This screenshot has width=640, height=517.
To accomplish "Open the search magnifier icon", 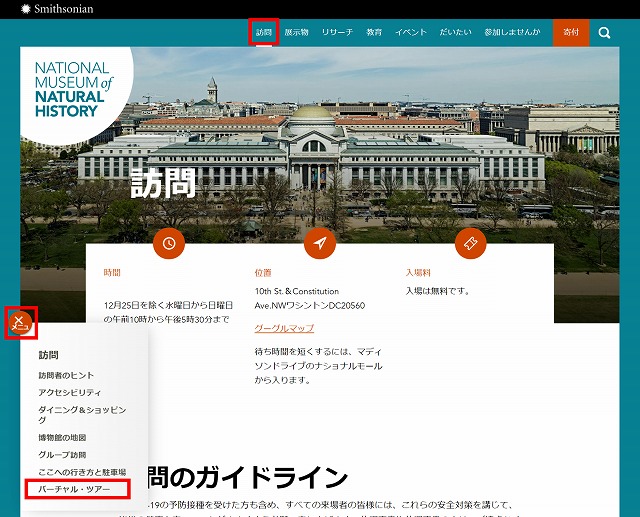I will click(604, 33).
